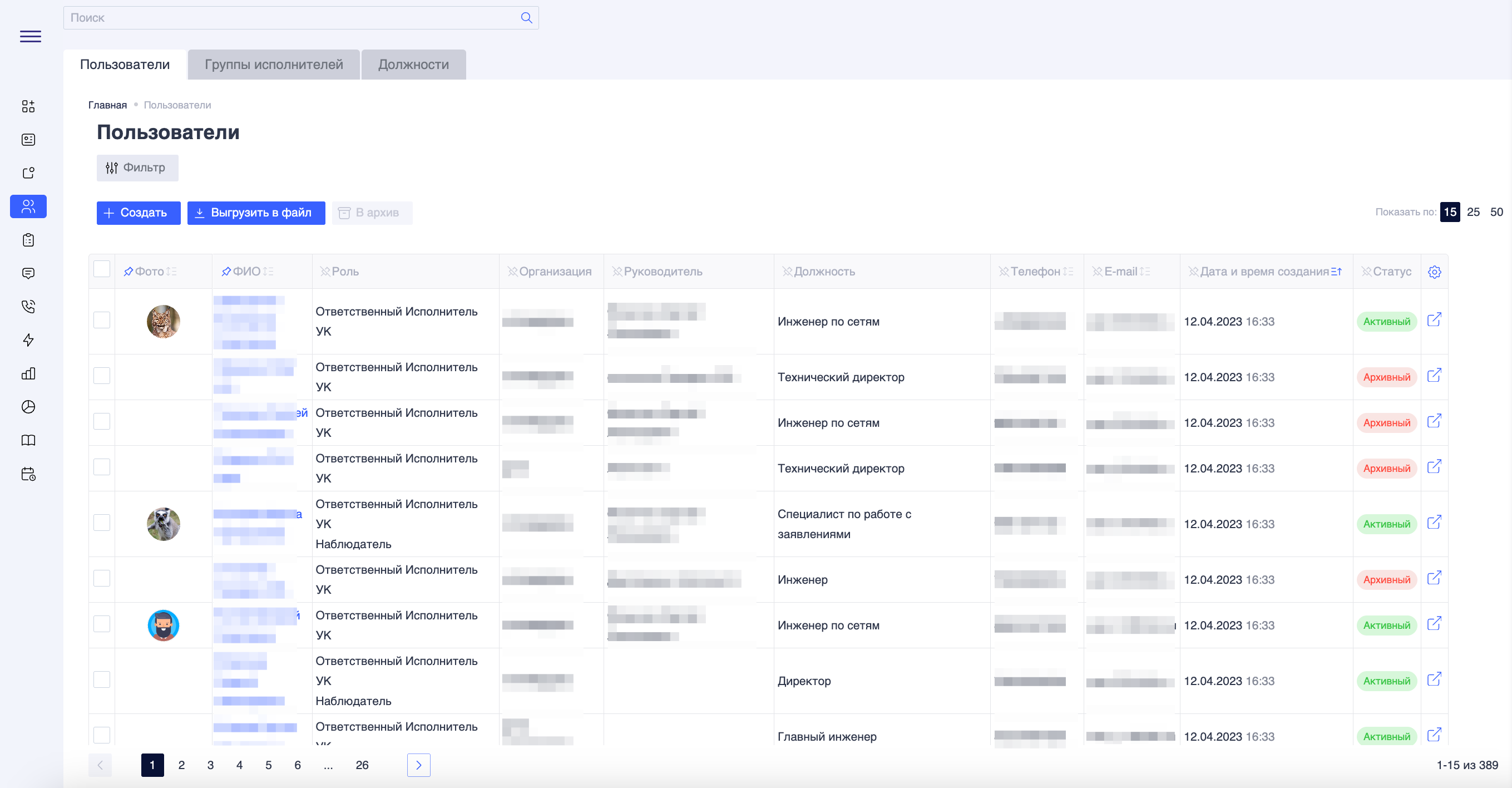Sort by Дата и время создания column

(x=1337, y=271)
